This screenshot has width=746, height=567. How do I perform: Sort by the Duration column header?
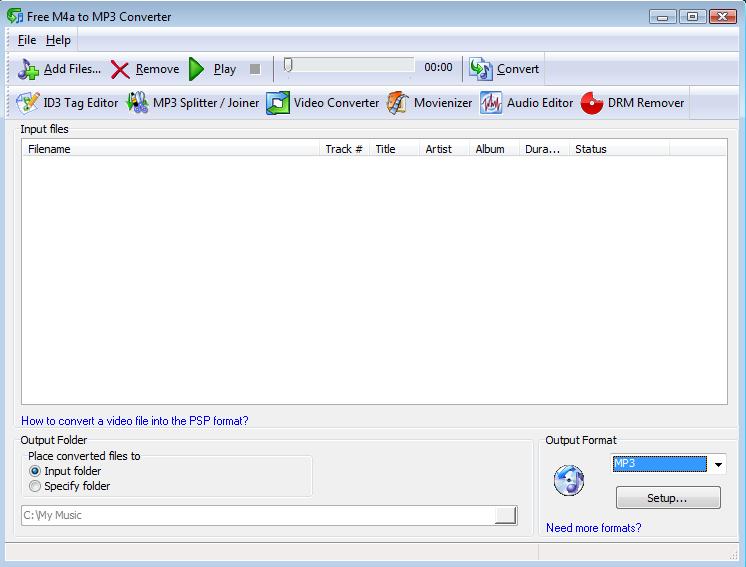pyautogui.click(x=544, y=149)
